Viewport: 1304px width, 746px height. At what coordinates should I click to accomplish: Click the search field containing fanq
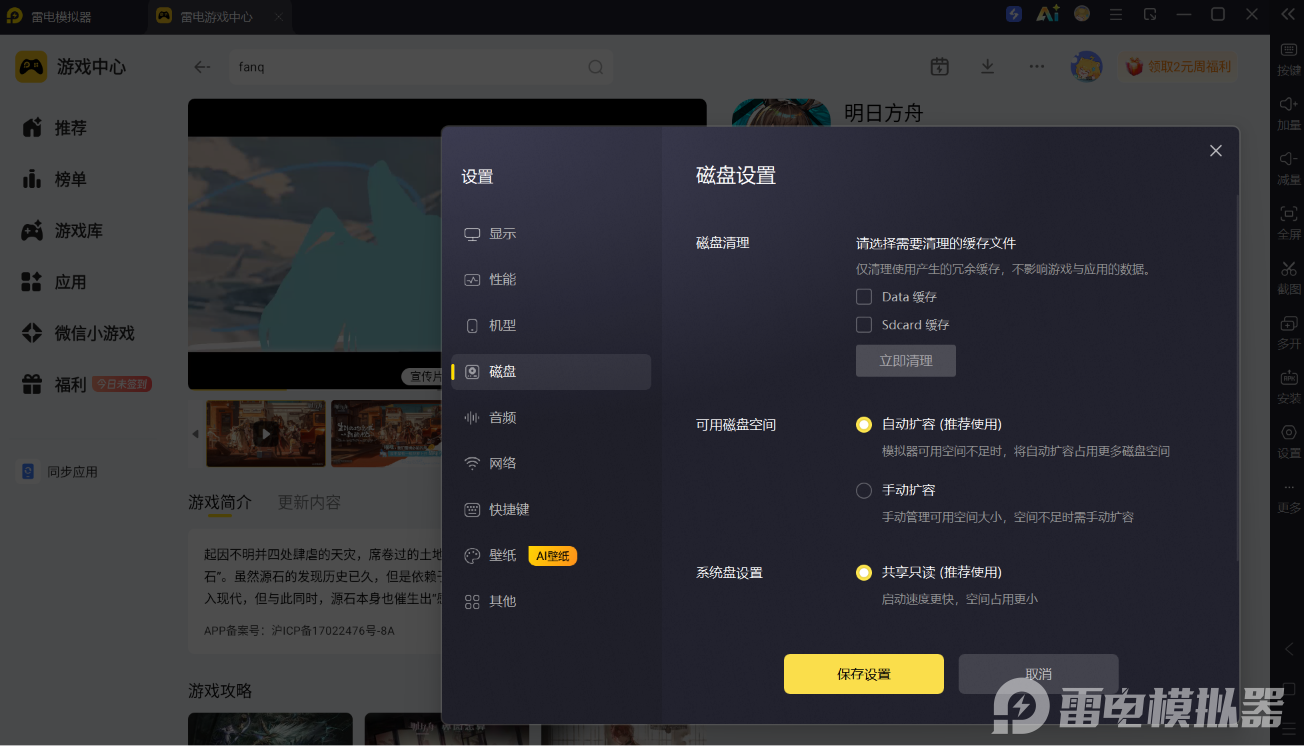[x=420, y=67]
